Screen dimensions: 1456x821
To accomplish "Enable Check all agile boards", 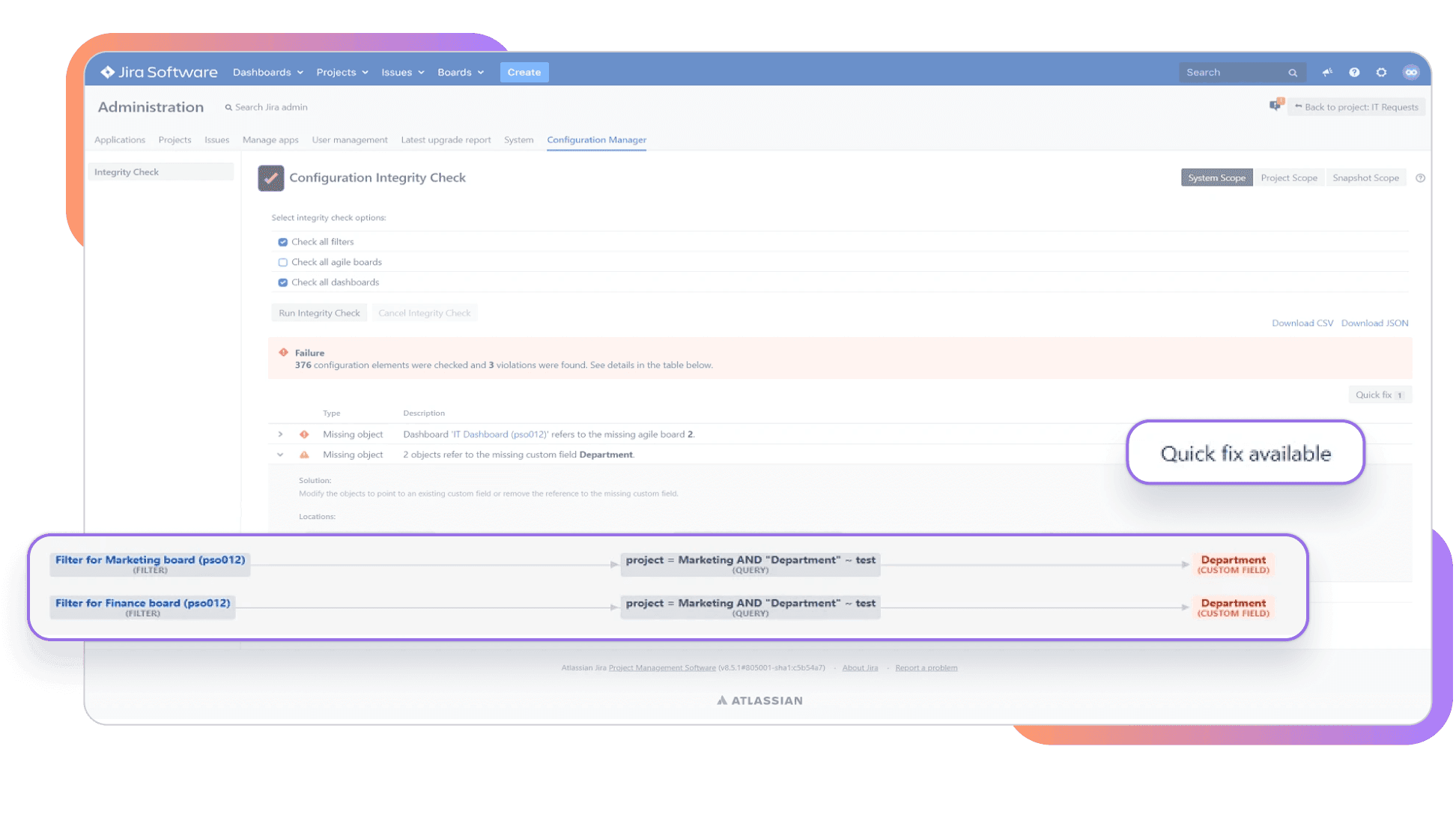I will 282,262.
